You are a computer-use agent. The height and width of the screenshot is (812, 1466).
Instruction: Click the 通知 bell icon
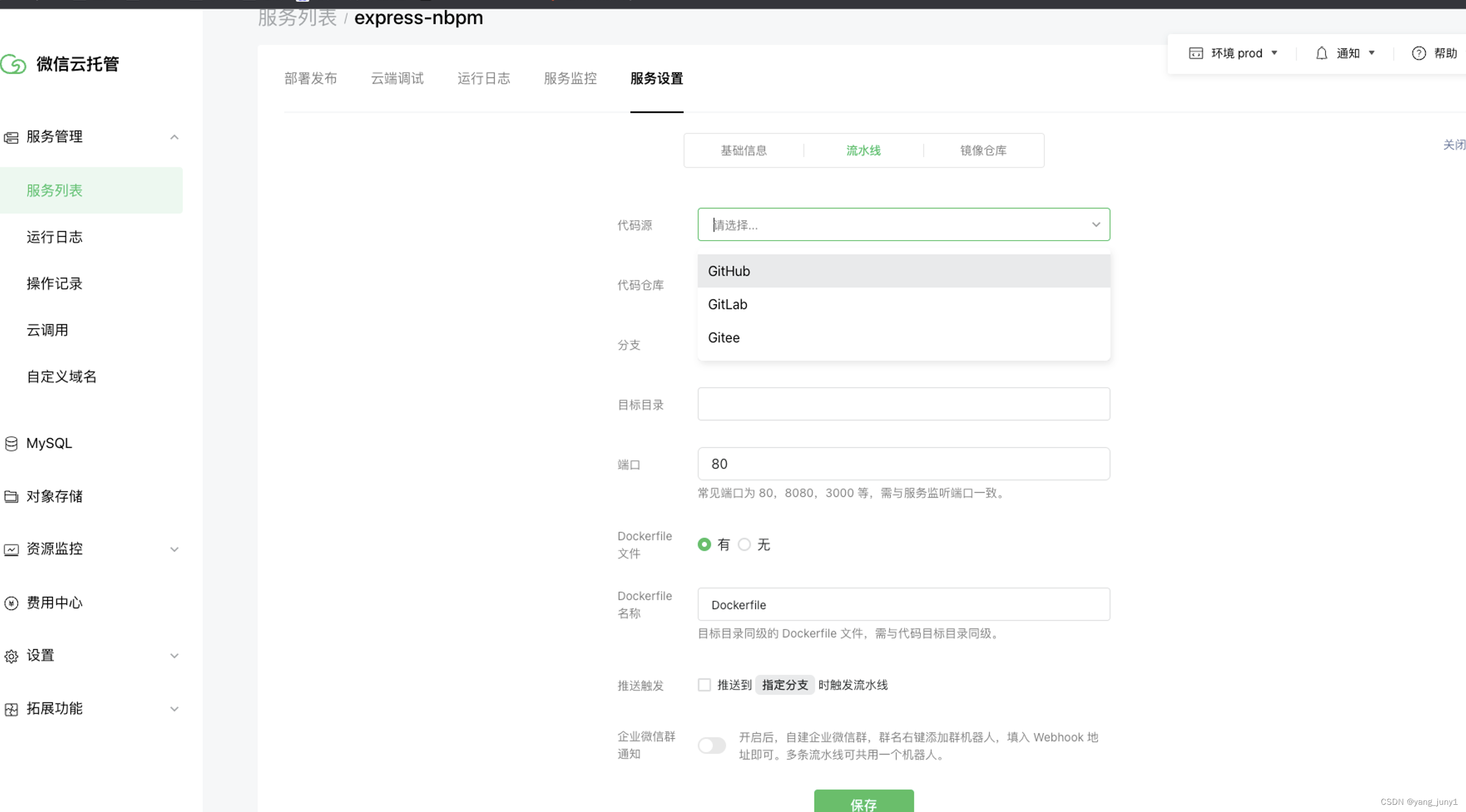1322,54
